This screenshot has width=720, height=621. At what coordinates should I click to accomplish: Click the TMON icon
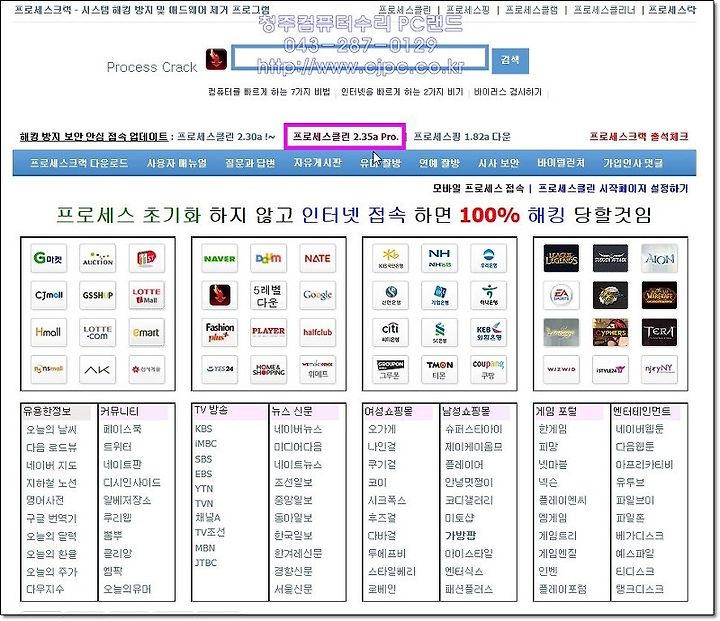[x=439, y=369]
